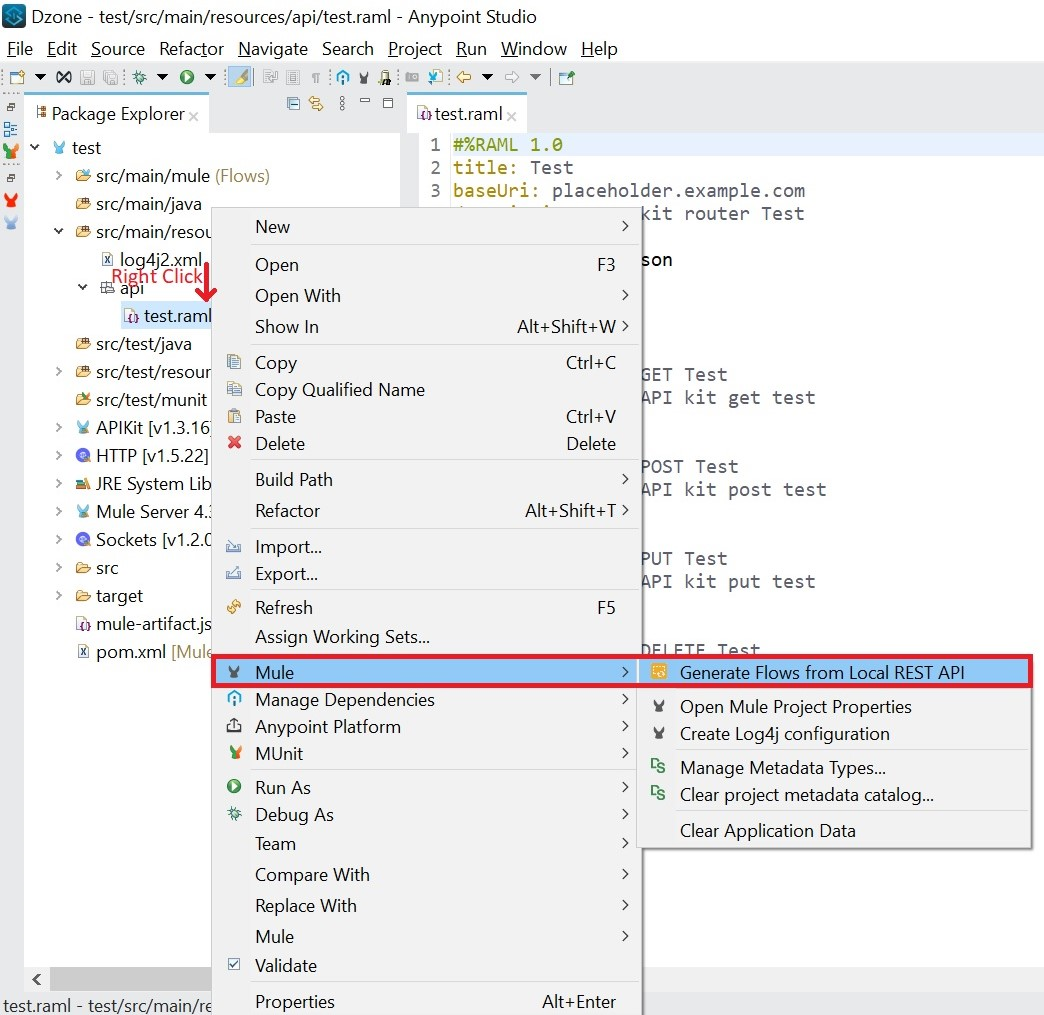1044x1015 pixels.
Task: Expand the src/main/mule (Flows) folder
Action: (59, 176)
